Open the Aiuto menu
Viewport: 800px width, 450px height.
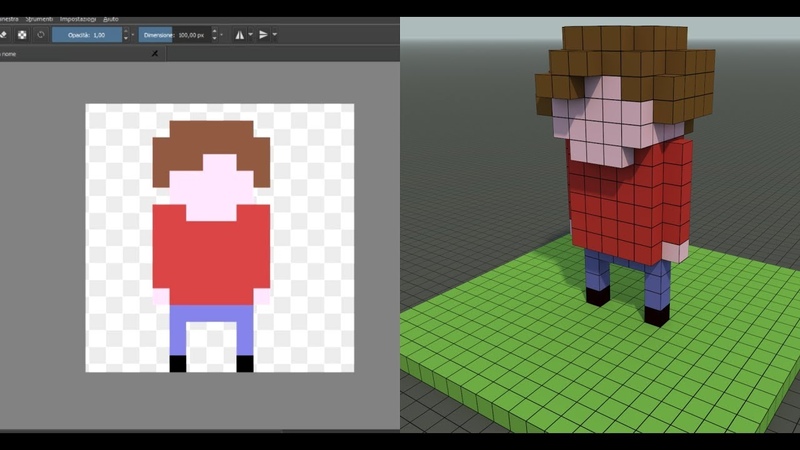click(111, 19)
